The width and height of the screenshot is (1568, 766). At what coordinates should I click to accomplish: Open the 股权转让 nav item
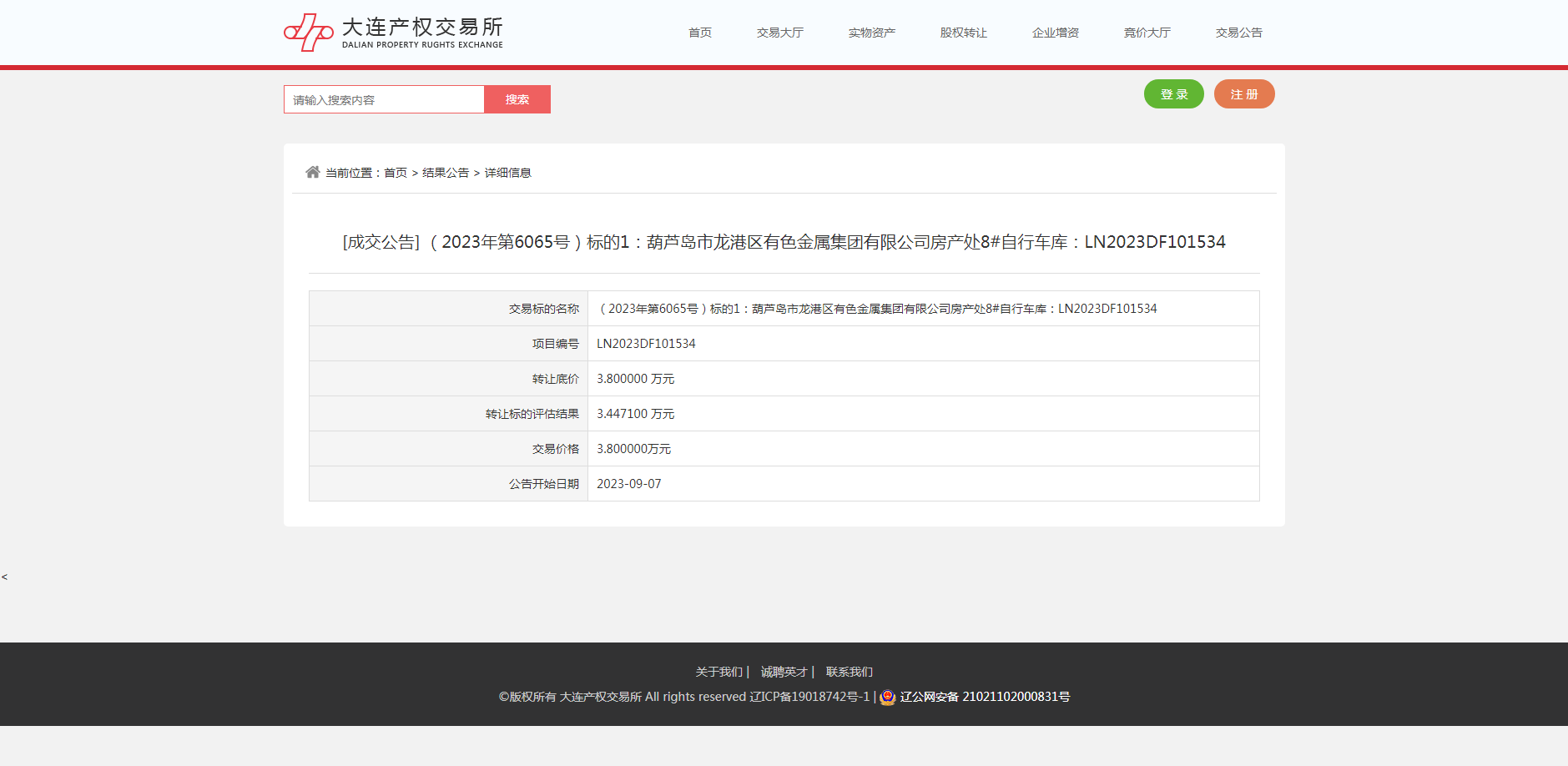click(x=964, y=33)
